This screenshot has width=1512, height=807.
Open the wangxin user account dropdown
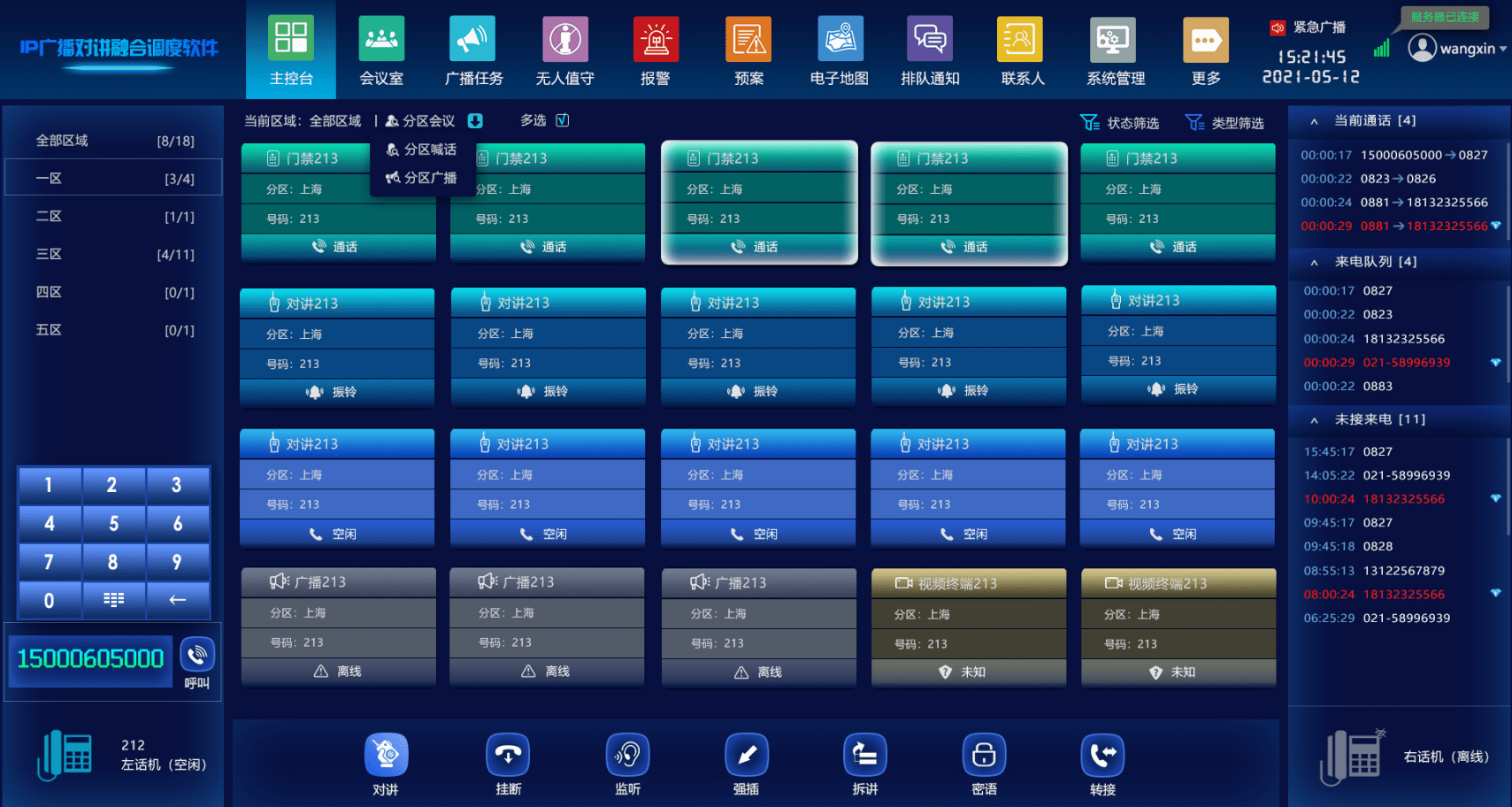(x=1457, y=48)
